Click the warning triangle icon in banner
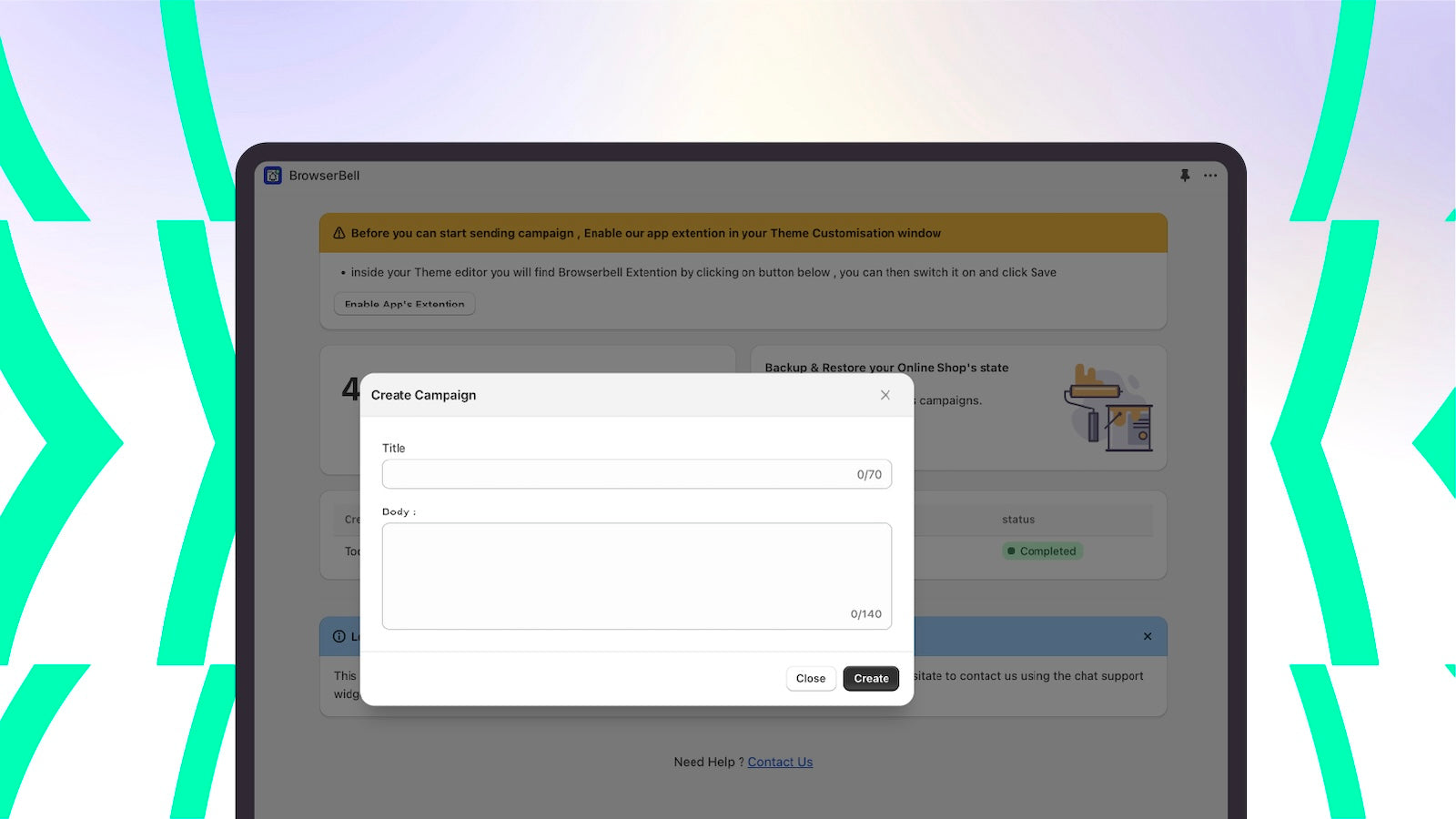This screenshot has height=819, width=1456. coord(339,233)
